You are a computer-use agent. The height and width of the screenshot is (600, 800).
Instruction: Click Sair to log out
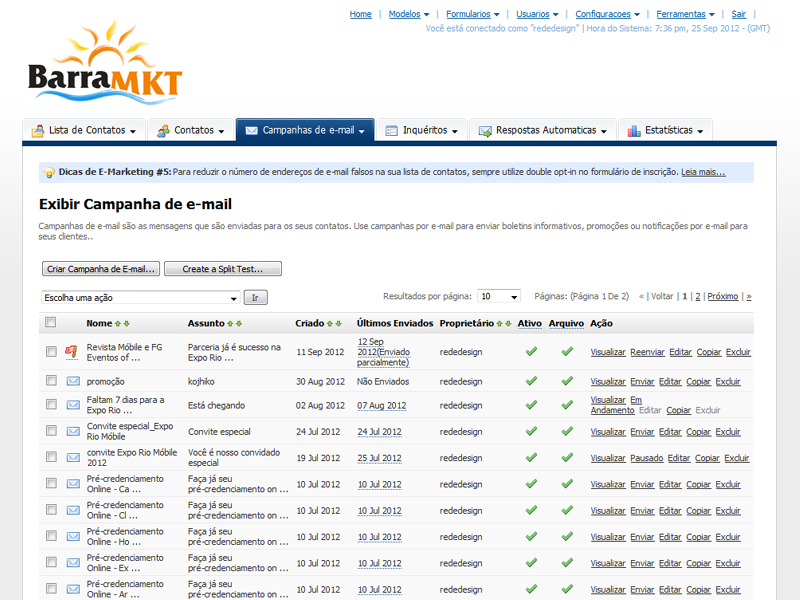738,14
